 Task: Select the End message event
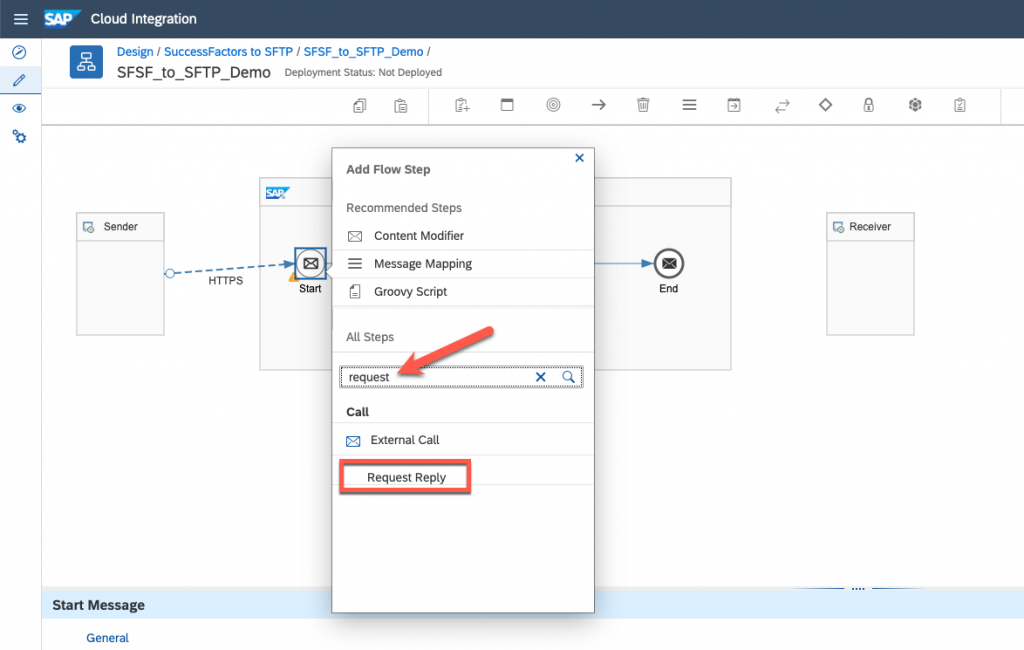(x=669, y=263)
